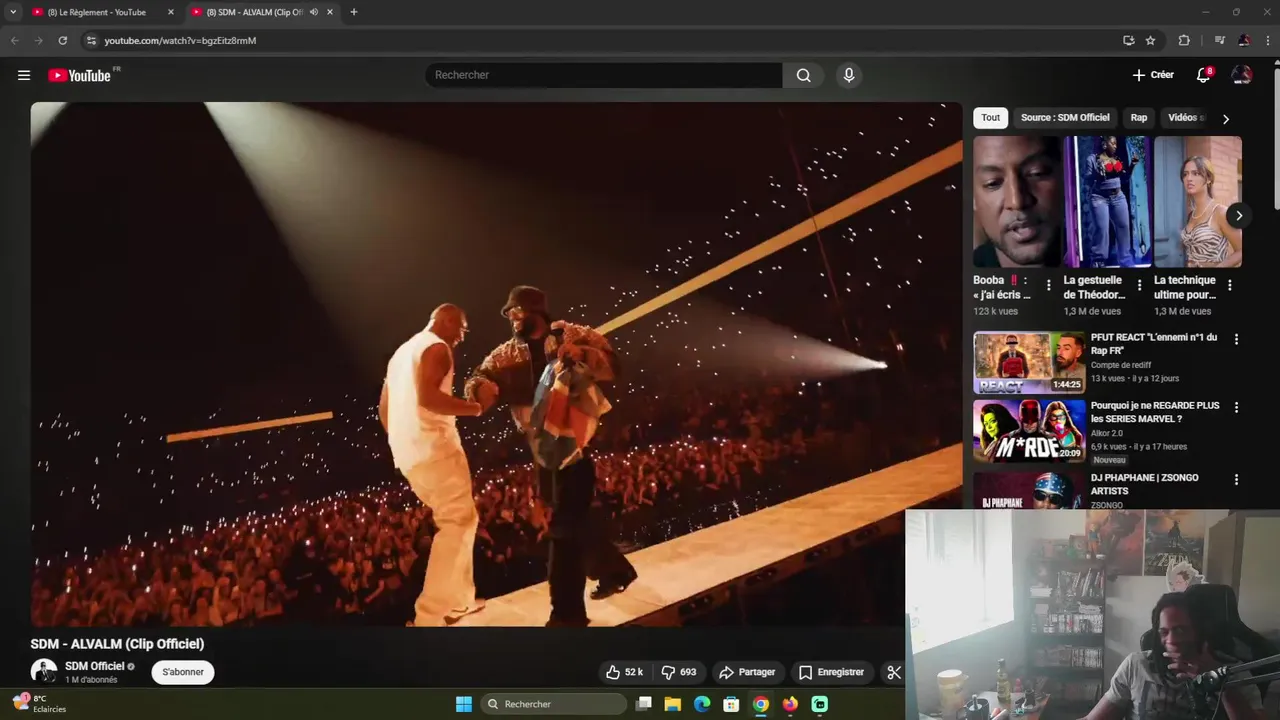Install or cast icon in address bar
Image resolution: width=1280 pixels, height=720 pixels.
(x=1128, y=41)
